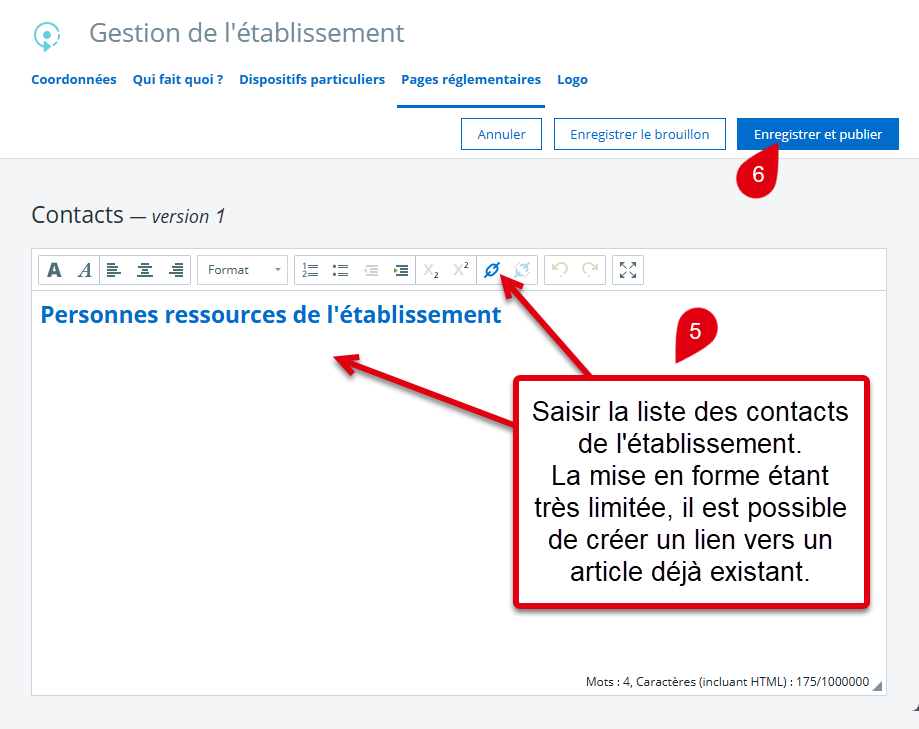Decrease indent of the paragraph

[x=371, y=270]
